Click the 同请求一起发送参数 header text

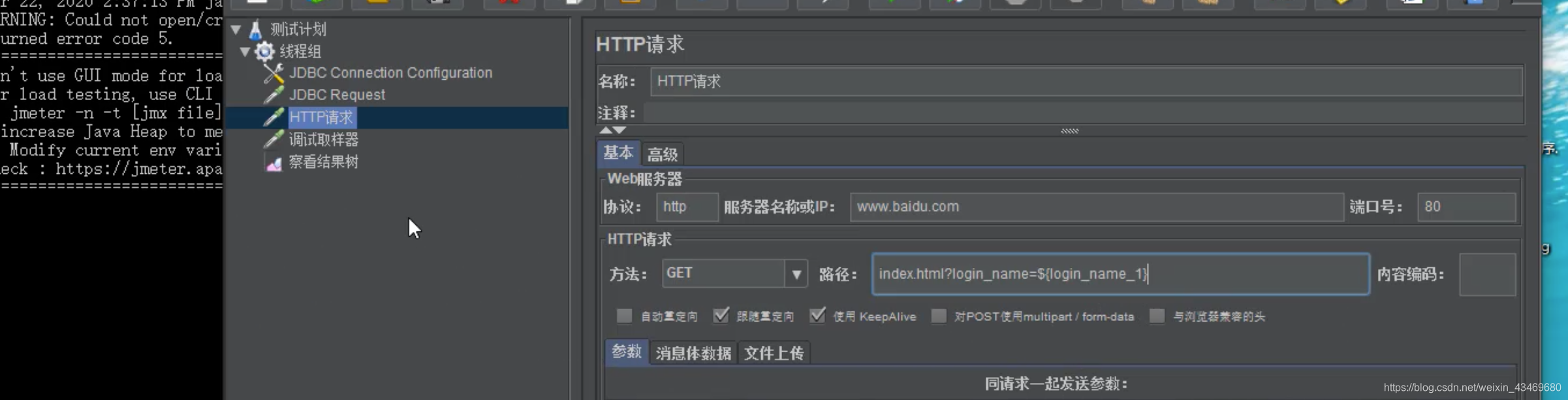[x=1056, y=384]
